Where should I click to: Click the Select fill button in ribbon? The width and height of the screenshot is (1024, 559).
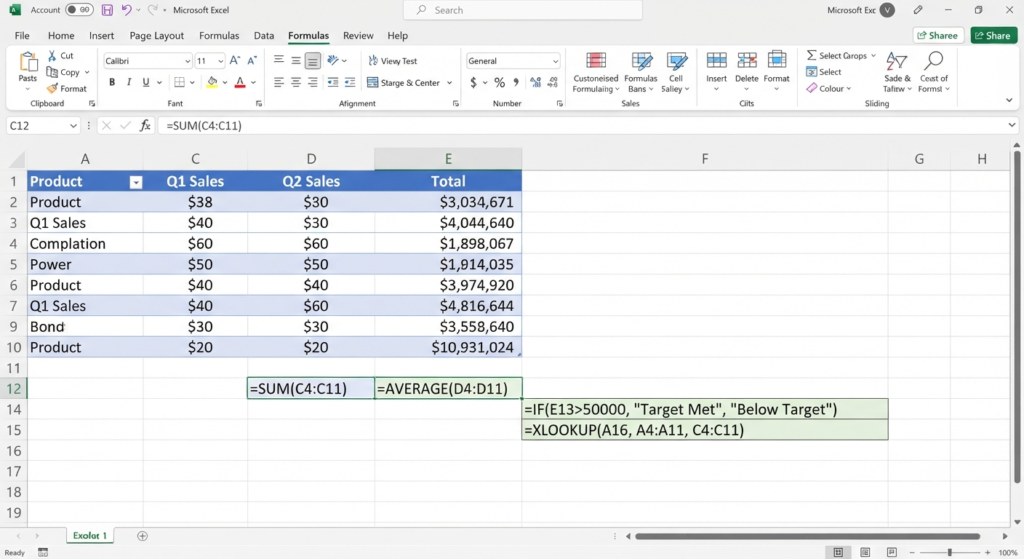tap(824, 72)
